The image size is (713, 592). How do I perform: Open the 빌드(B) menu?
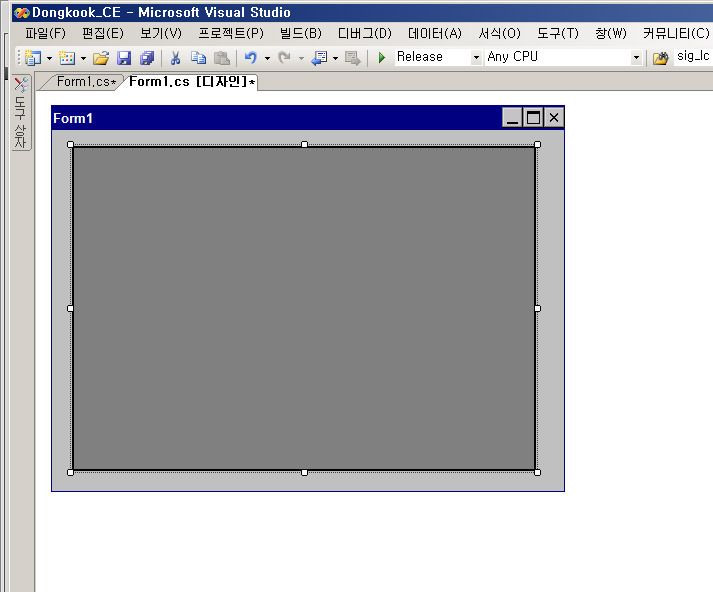coord(301,34)
